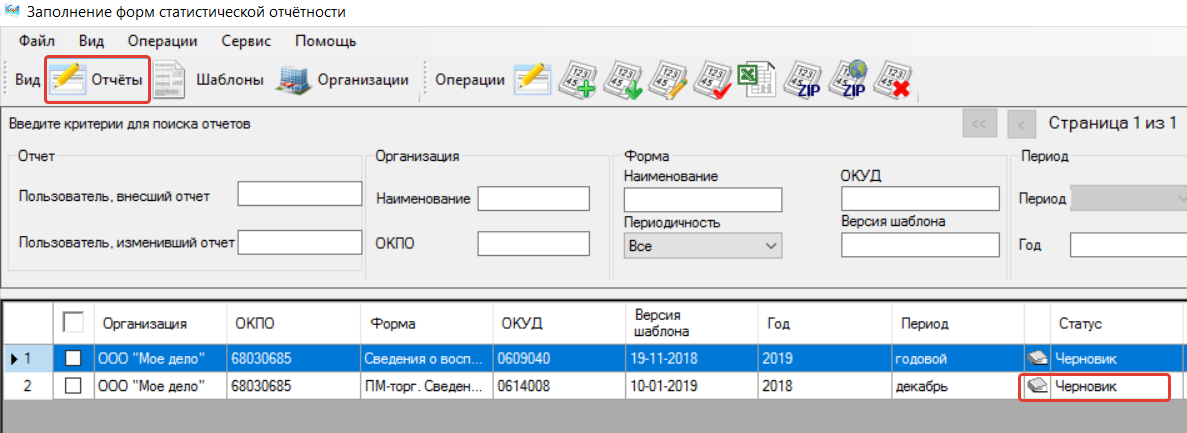The image size is (1187, 433).
Task: Open the Вид menu
Action: (92, 41)
